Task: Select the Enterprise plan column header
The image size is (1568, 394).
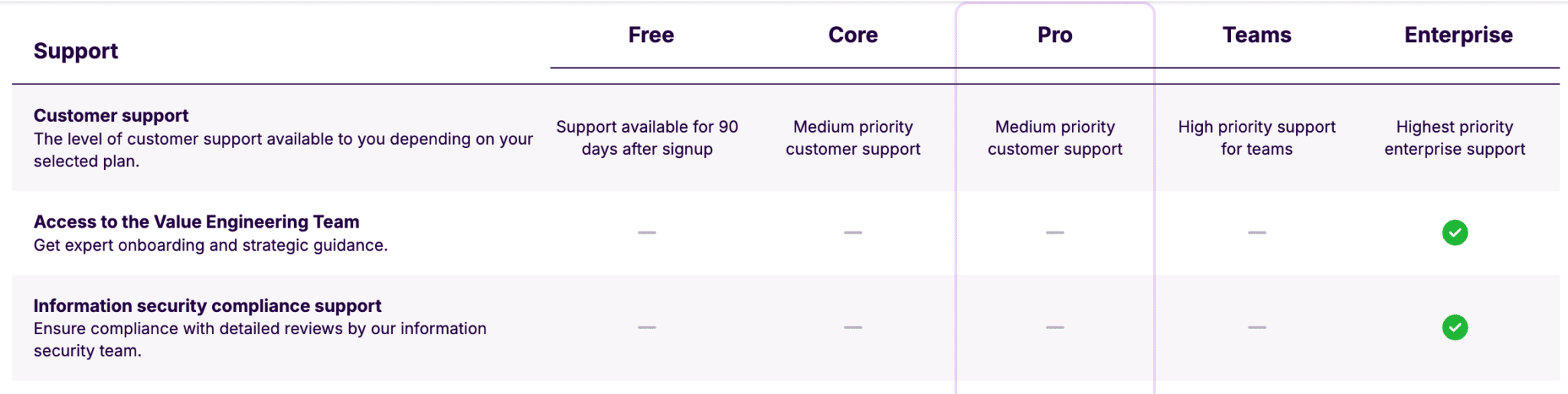Action: pos(1459,34)
